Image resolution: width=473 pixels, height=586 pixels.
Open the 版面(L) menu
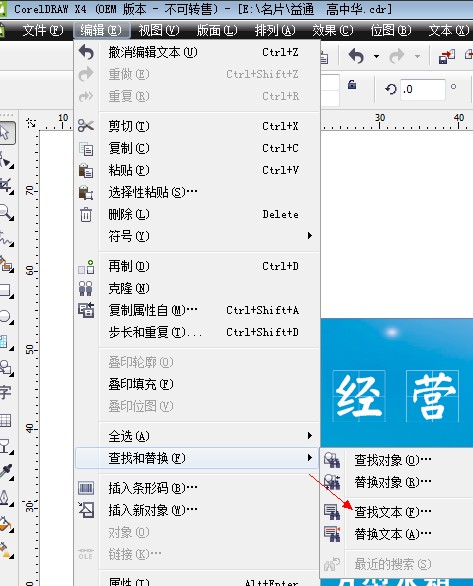[217, 30]
